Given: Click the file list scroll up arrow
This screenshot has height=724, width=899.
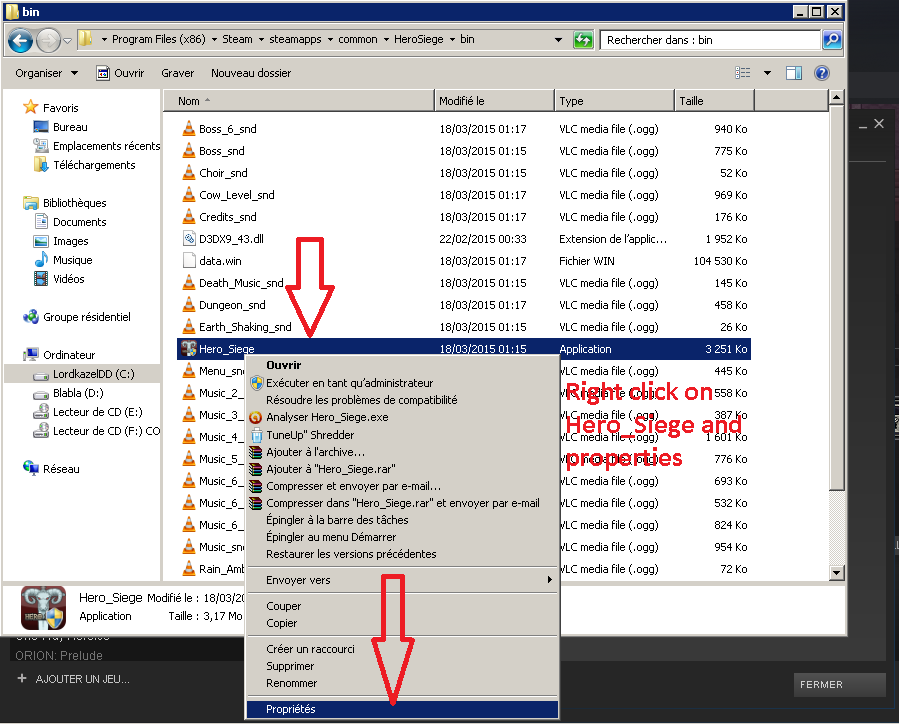Looking at the screenshot, I should [836, 97].
